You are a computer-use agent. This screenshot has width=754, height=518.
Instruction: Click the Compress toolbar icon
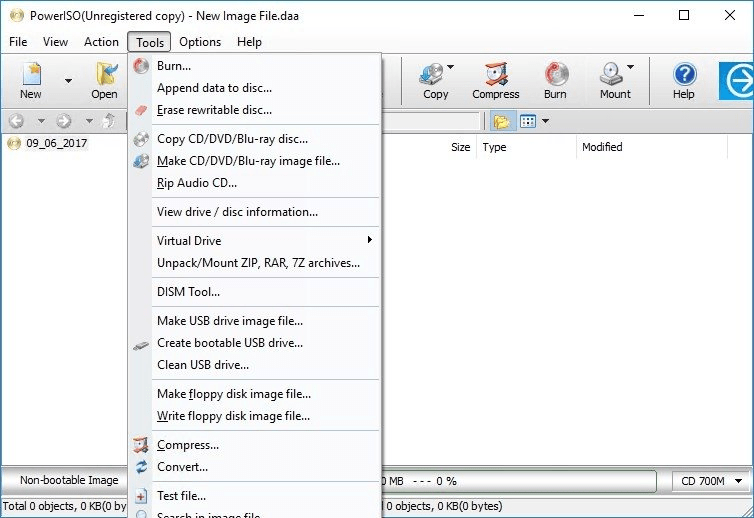pyautogui.click(x=496, y=80)
